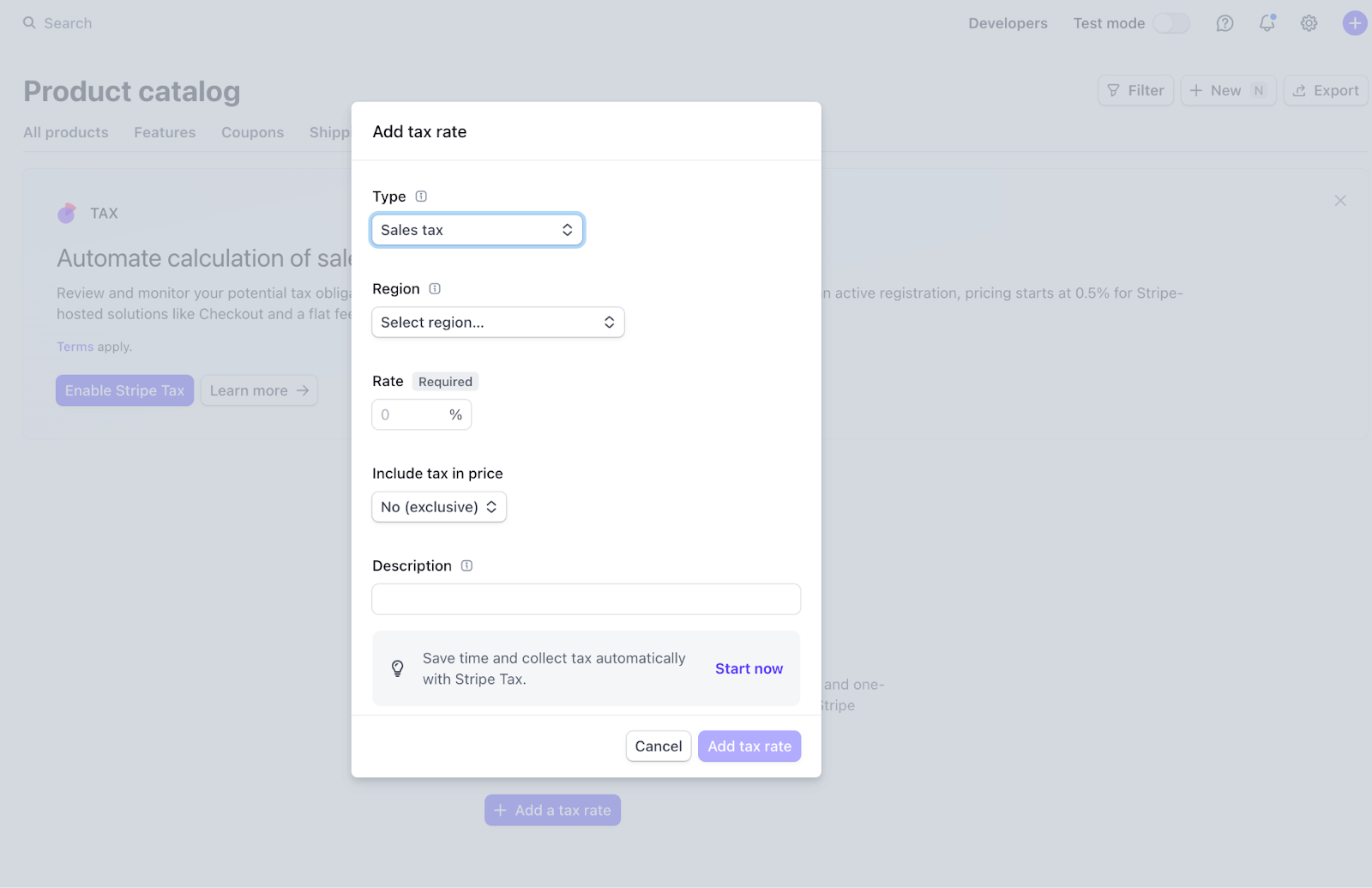Switch to the Coupons tab
1372x888 pixels.
tap(252, 132)
